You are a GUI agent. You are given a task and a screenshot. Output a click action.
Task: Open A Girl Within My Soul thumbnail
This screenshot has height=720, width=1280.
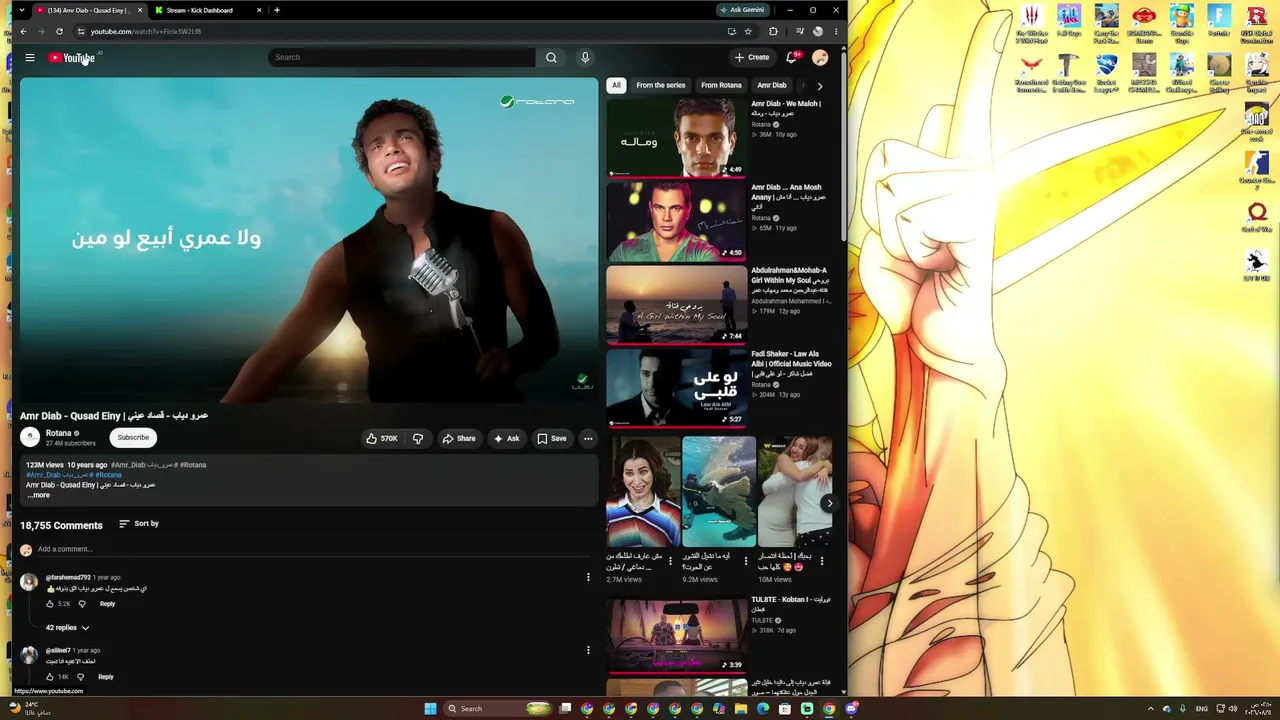[676, 304]
